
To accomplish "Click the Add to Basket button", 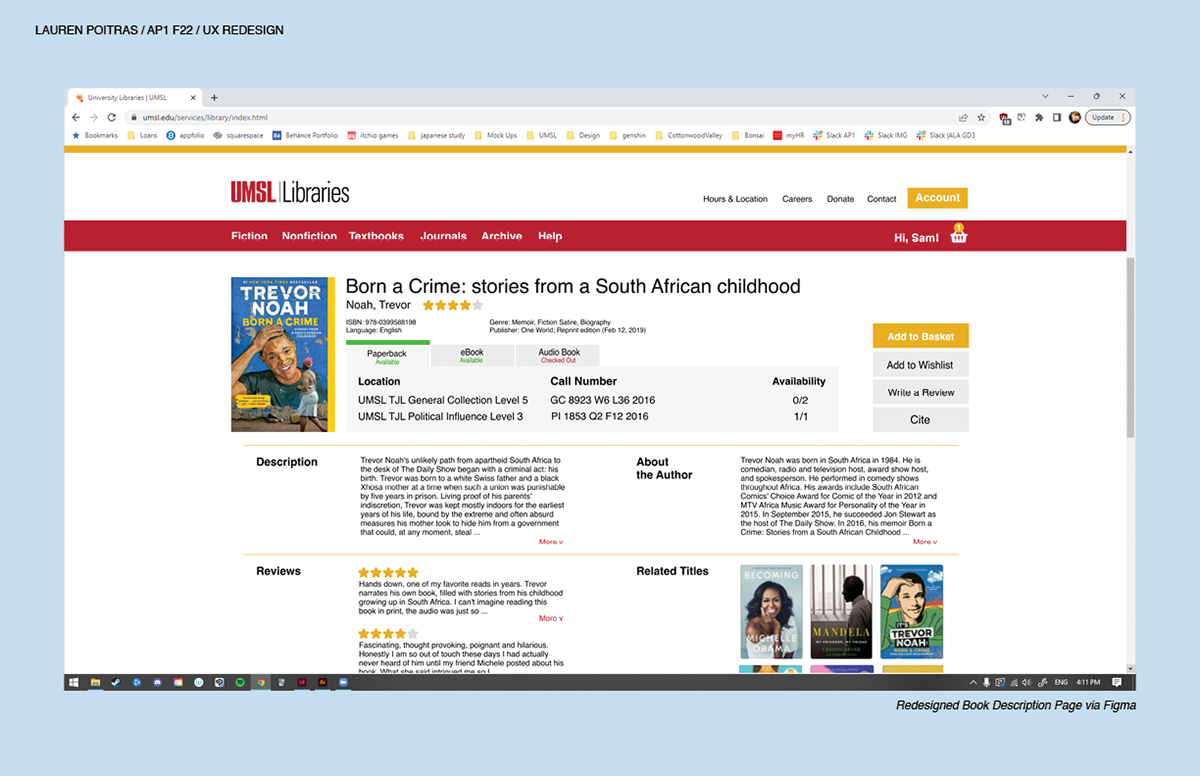I will click(x=920, y=336).
